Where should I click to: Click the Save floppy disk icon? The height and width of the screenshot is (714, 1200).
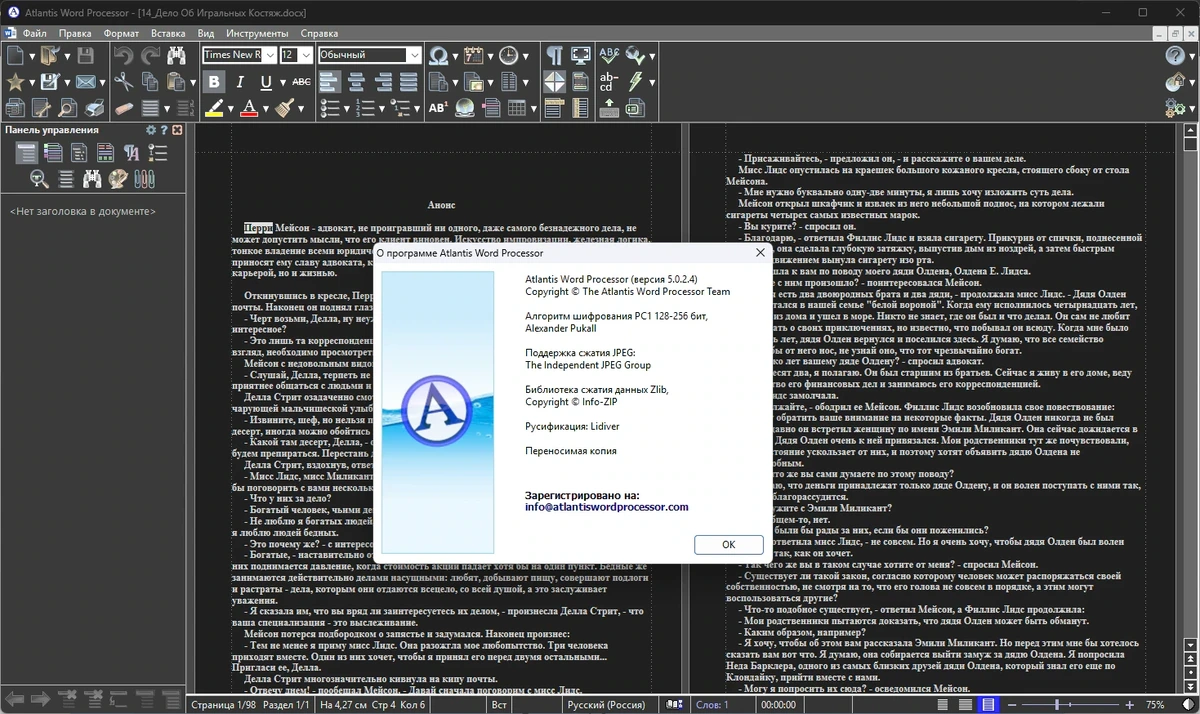tap(85, 56)
